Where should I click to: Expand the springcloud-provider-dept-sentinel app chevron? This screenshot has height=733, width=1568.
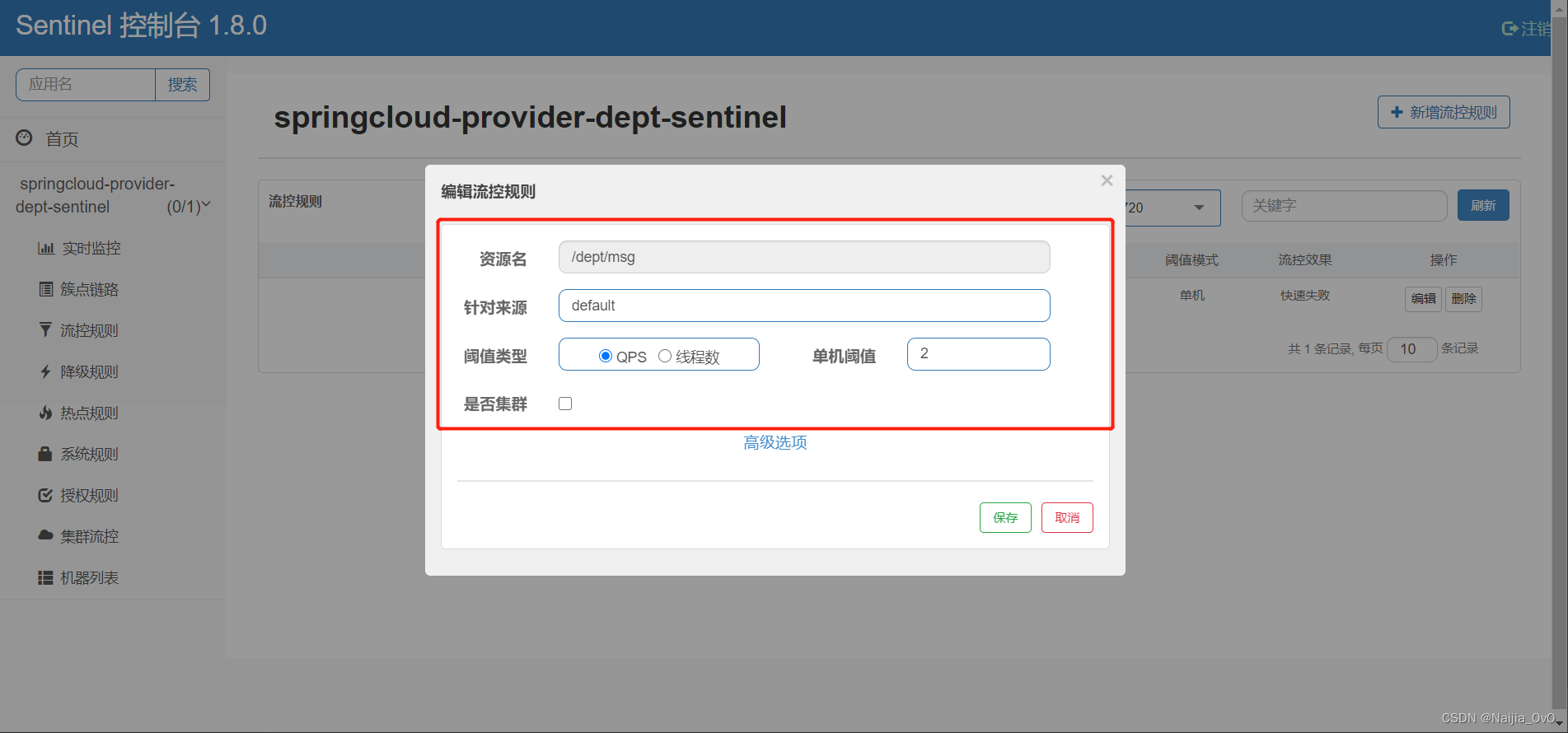[206, 204]
